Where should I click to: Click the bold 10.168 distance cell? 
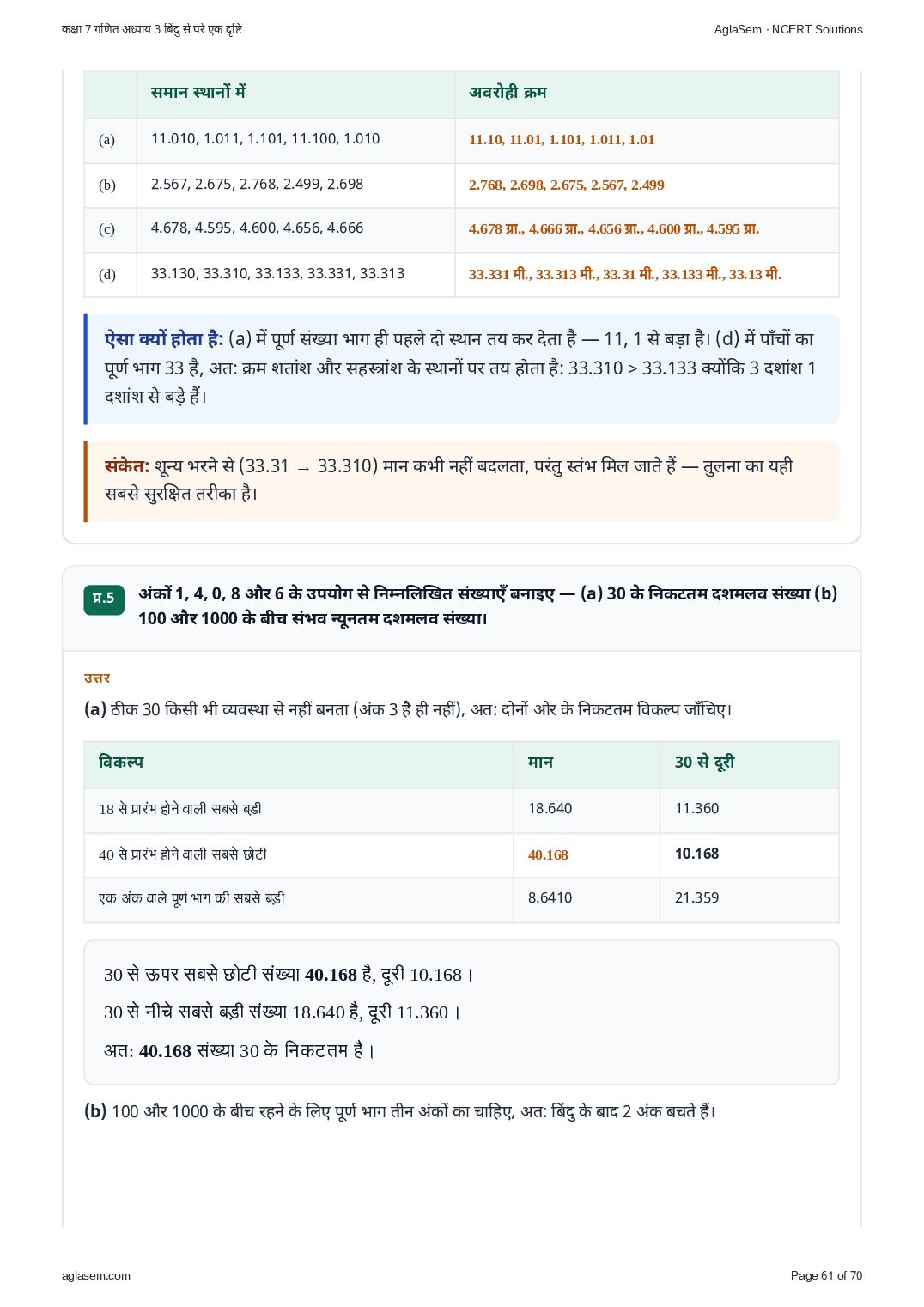[x=696, y=854]
